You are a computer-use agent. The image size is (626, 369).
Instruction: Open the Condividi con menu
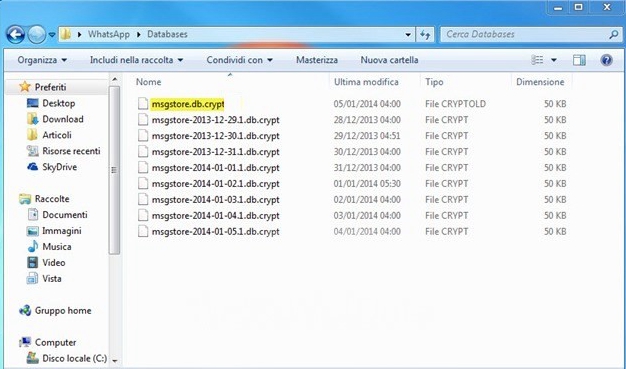240,60
